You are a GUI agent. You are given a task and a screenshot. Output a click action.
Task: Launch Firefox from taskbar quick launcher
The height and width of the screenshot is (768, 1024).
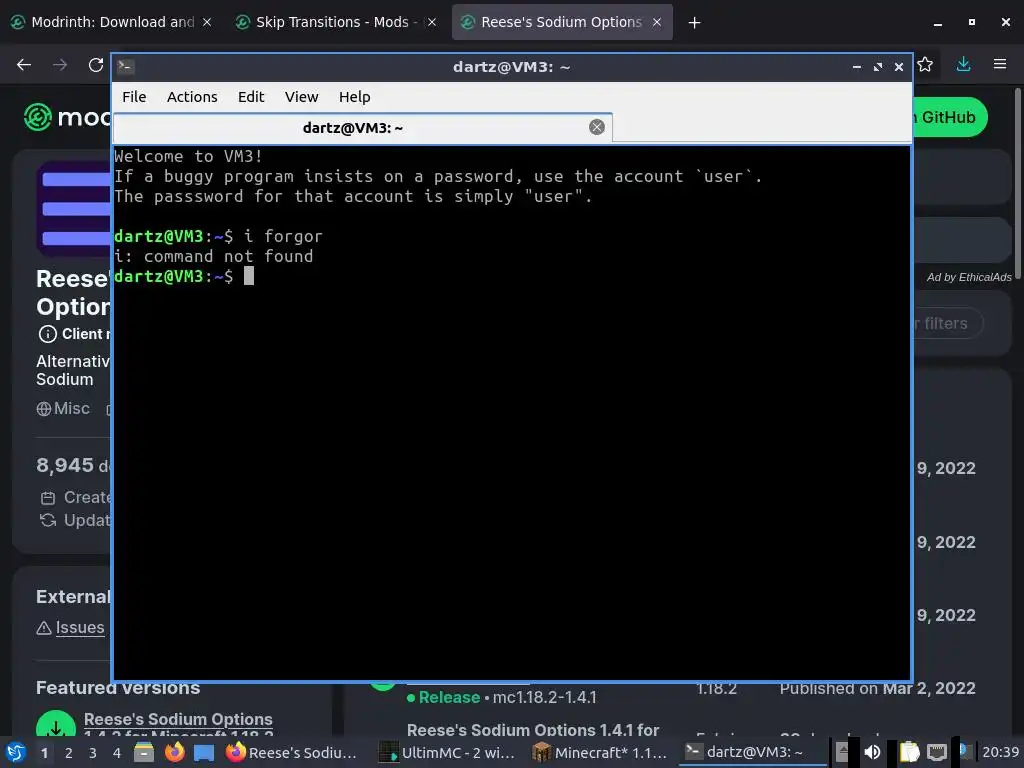tap(174, 752)
